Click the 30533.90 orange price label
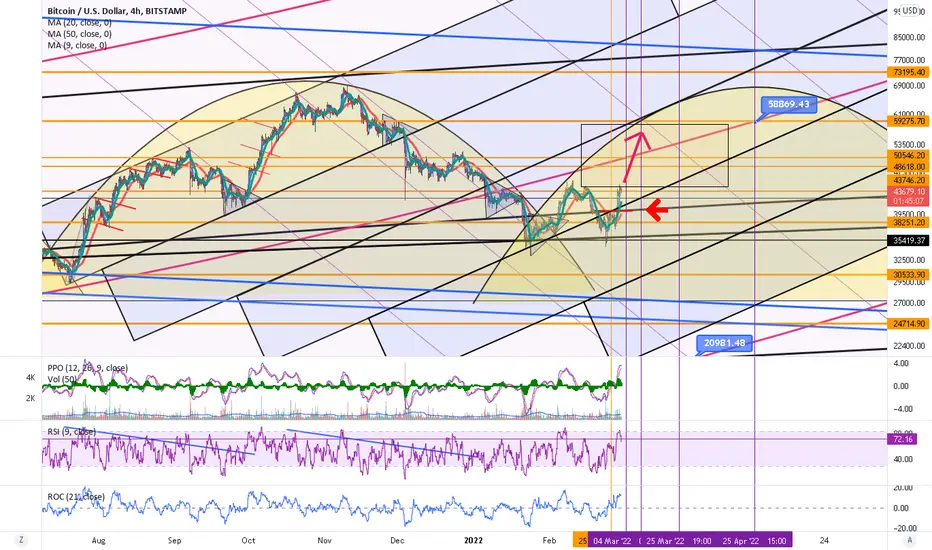 pyautogui.click(x=909, y=275)
